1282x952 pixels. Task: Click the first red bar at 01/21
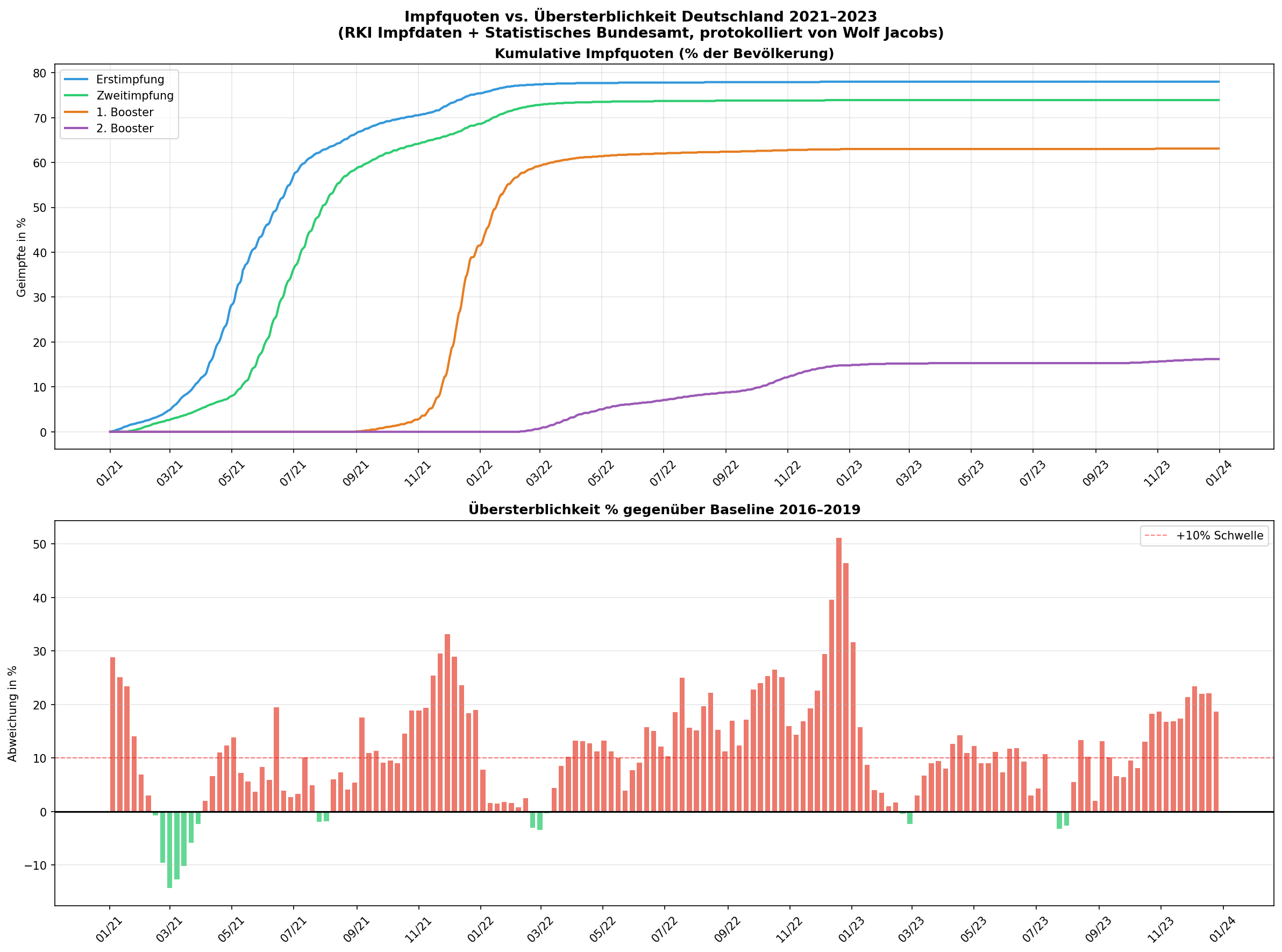[112, 734]
